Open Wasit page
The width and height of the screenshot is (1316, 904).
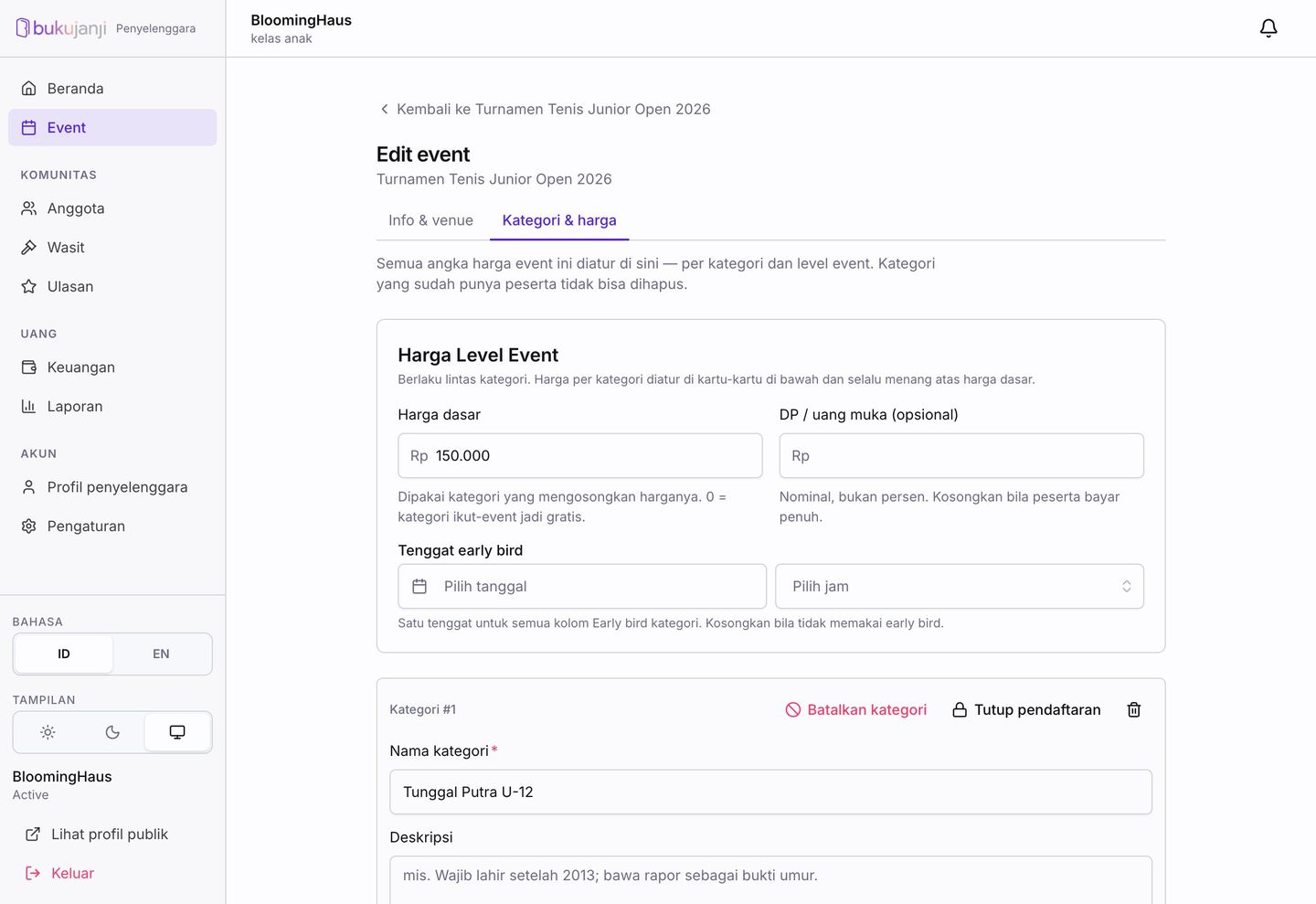(x=112, y=248)
